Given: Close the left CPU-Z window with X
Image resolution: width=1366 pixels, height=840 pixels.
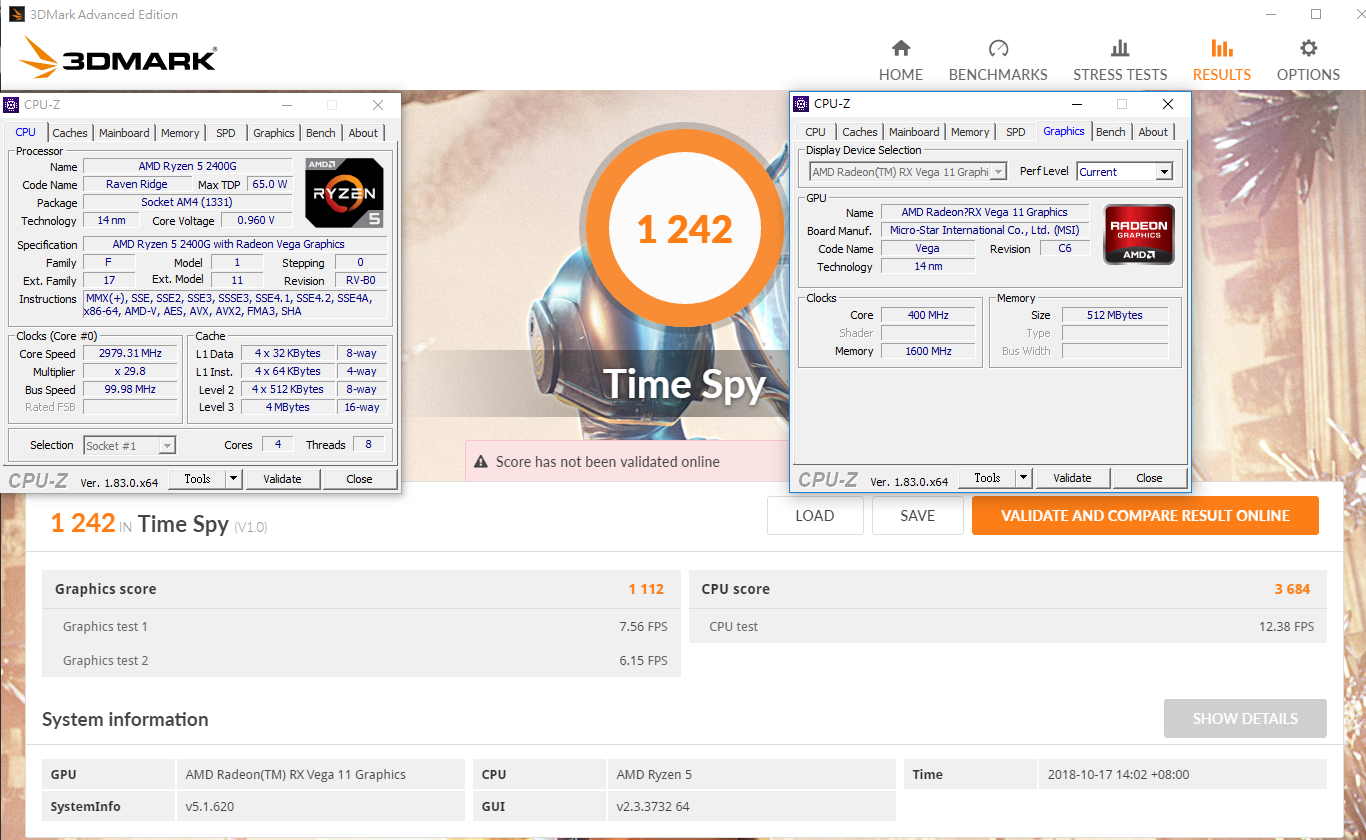Looking at the screenshot, I should click(x=377, y=105).
